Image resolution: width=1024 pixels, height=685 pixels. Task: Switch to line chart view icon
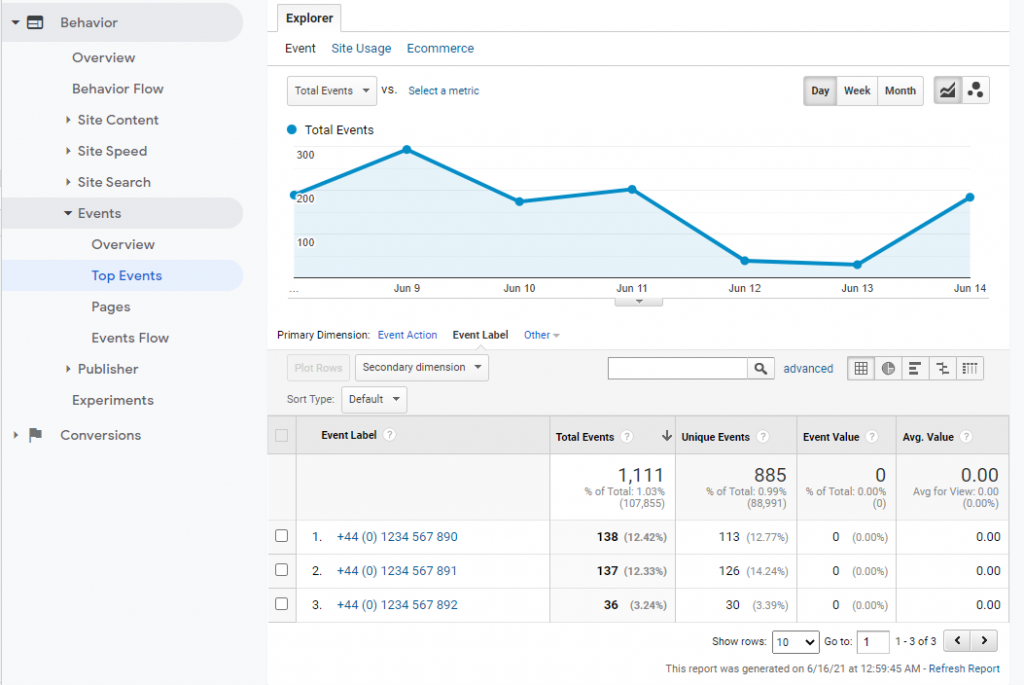click(x=946, y=91)
